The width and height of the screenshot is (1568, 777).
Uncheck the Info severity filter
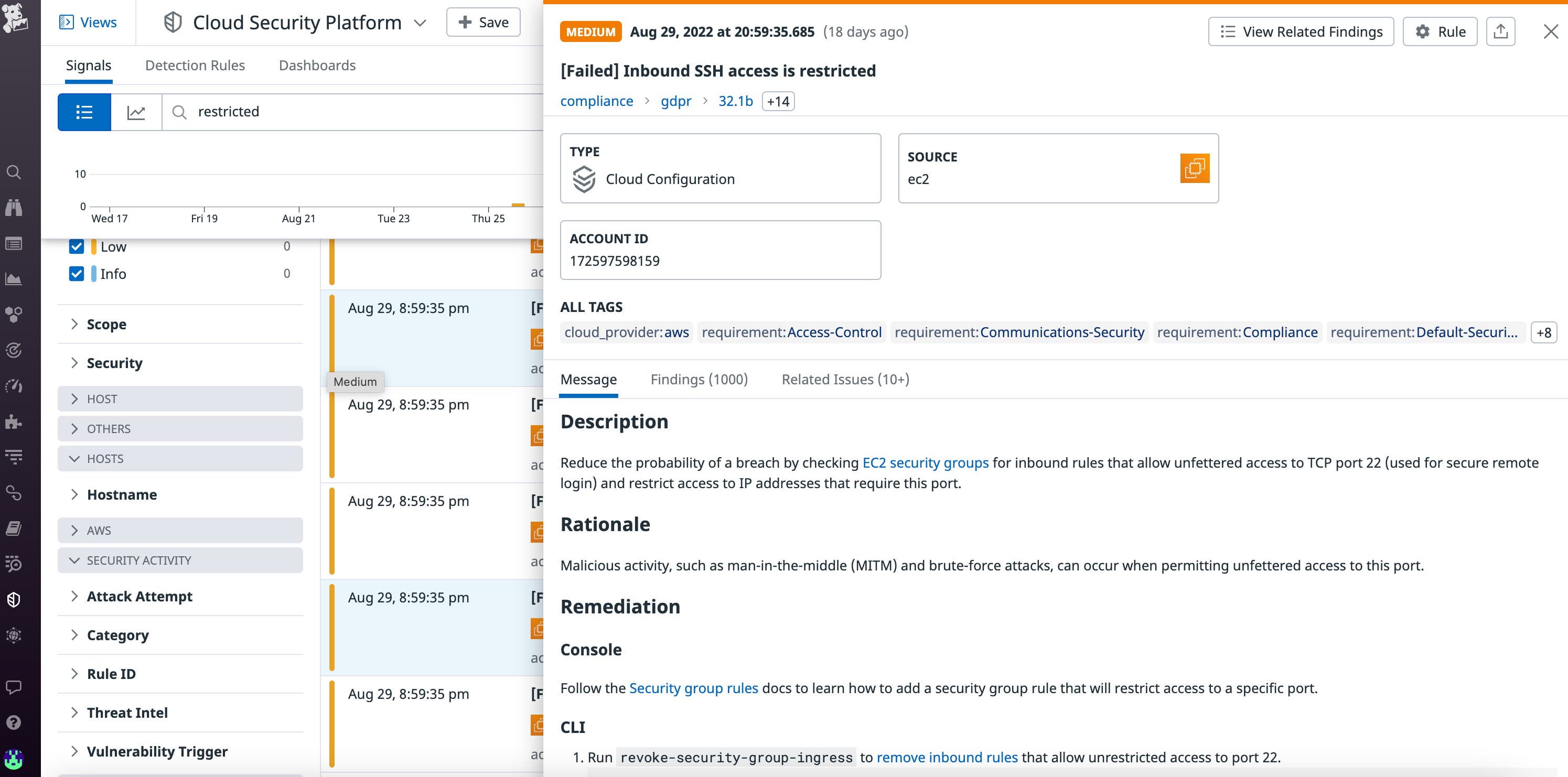click(x=77, y=273)
